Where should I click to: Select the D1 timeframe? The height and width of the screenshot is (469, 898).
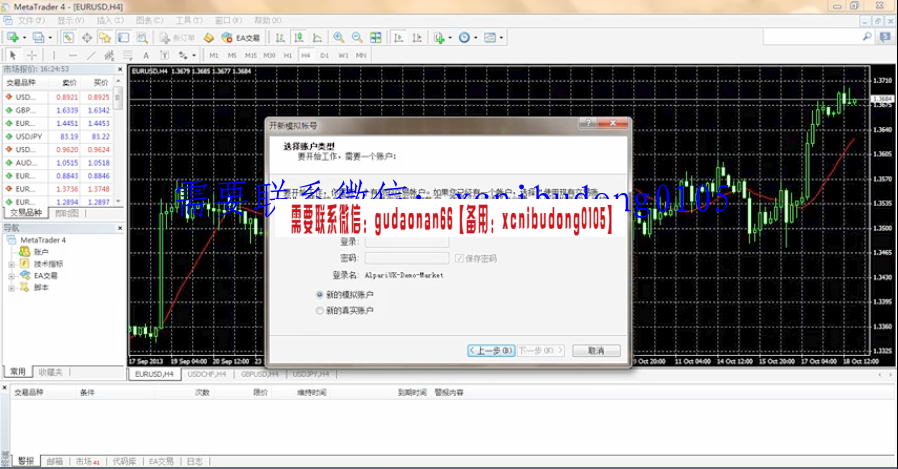(x=325, y=56)
